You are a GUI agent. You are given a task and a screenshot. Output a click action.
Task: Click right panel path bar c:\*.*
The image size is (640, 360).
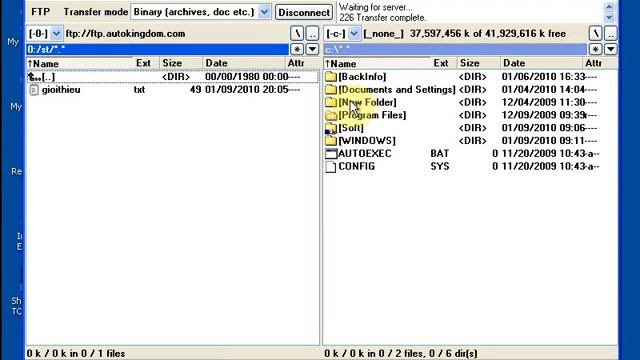pyautogui.click(x=455, y=49)
